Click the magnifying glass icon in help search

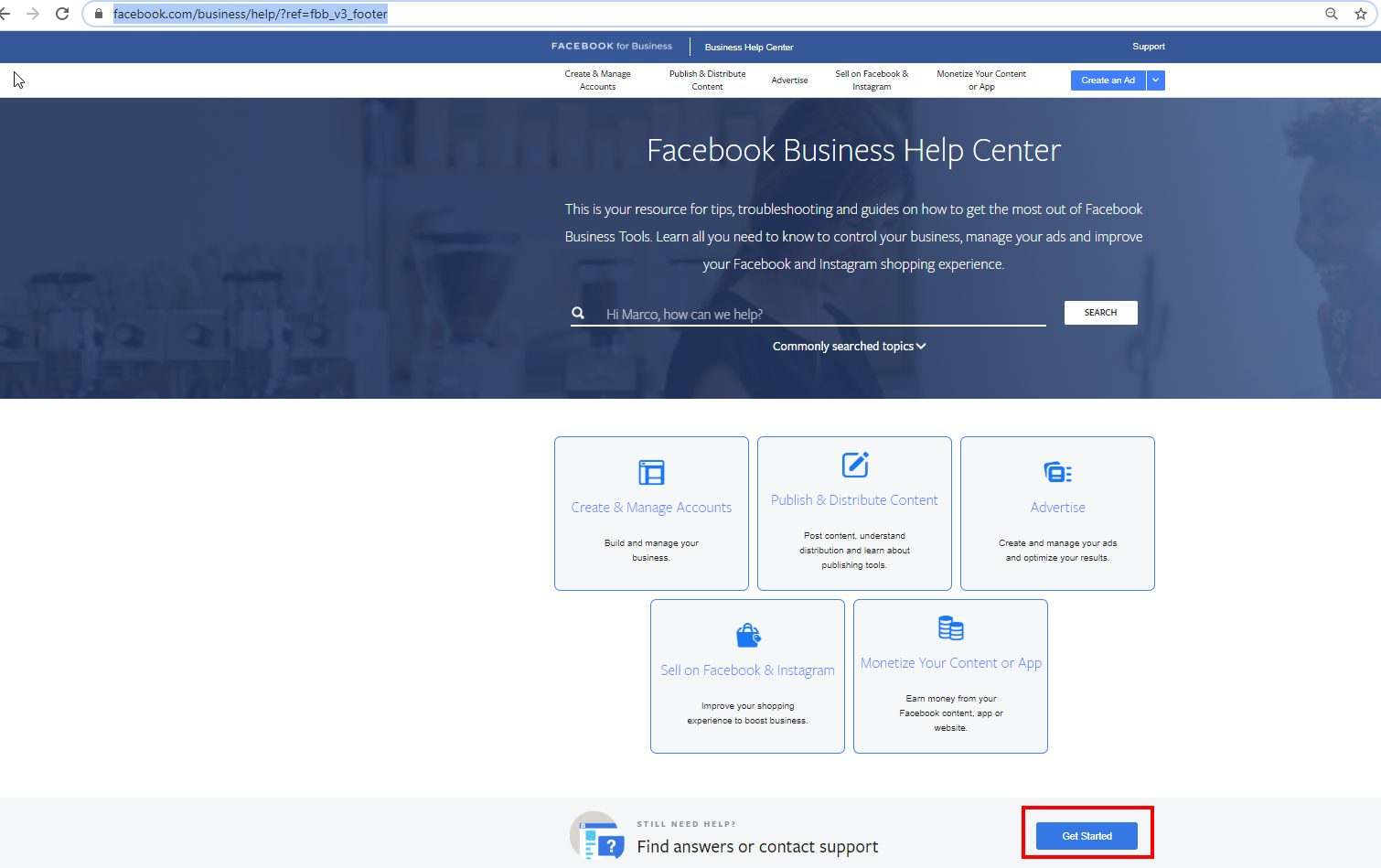tap(578, 313)
